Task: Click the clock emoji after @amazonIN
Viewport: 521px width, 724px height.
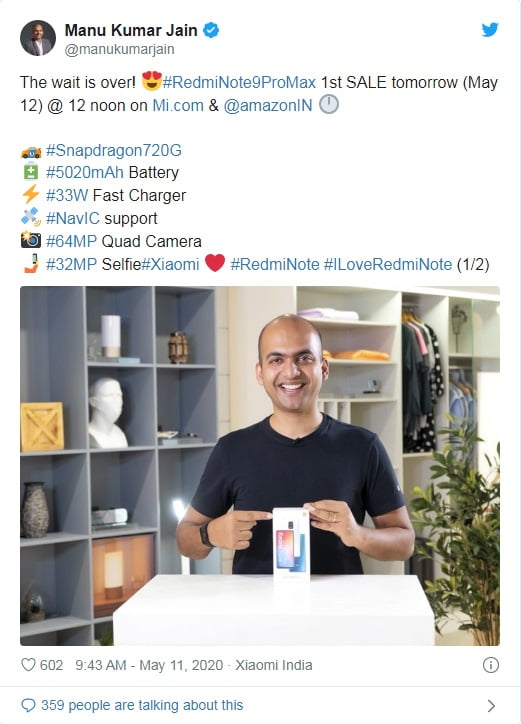Action: click(x=329, y=104)
